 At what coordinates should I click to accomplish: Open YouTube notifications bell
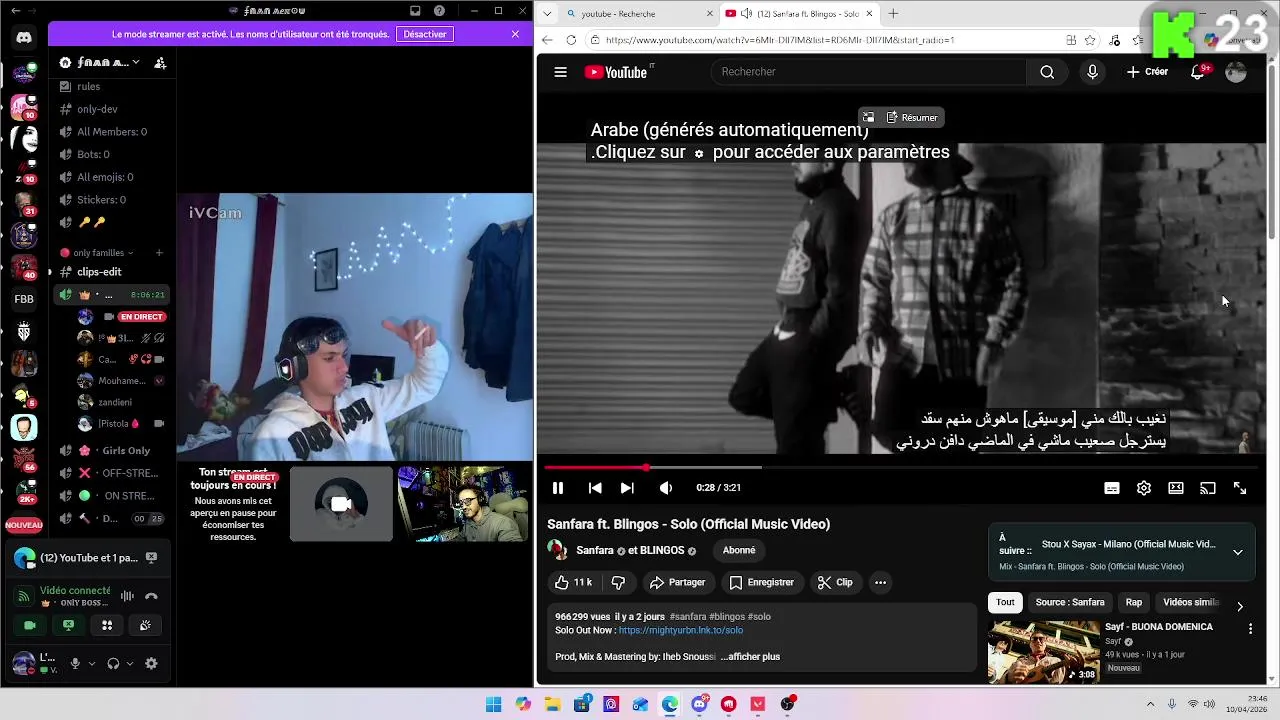point(1198,72)
